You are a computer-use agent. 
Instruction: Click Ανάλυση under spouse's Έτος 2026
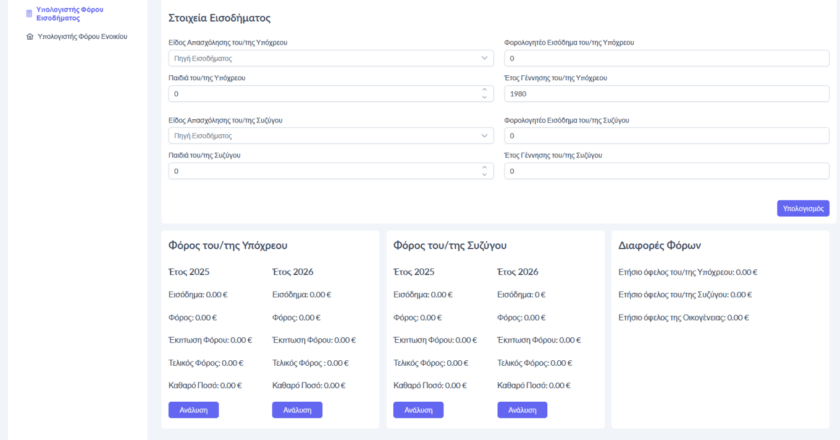(x=522, y=410)
